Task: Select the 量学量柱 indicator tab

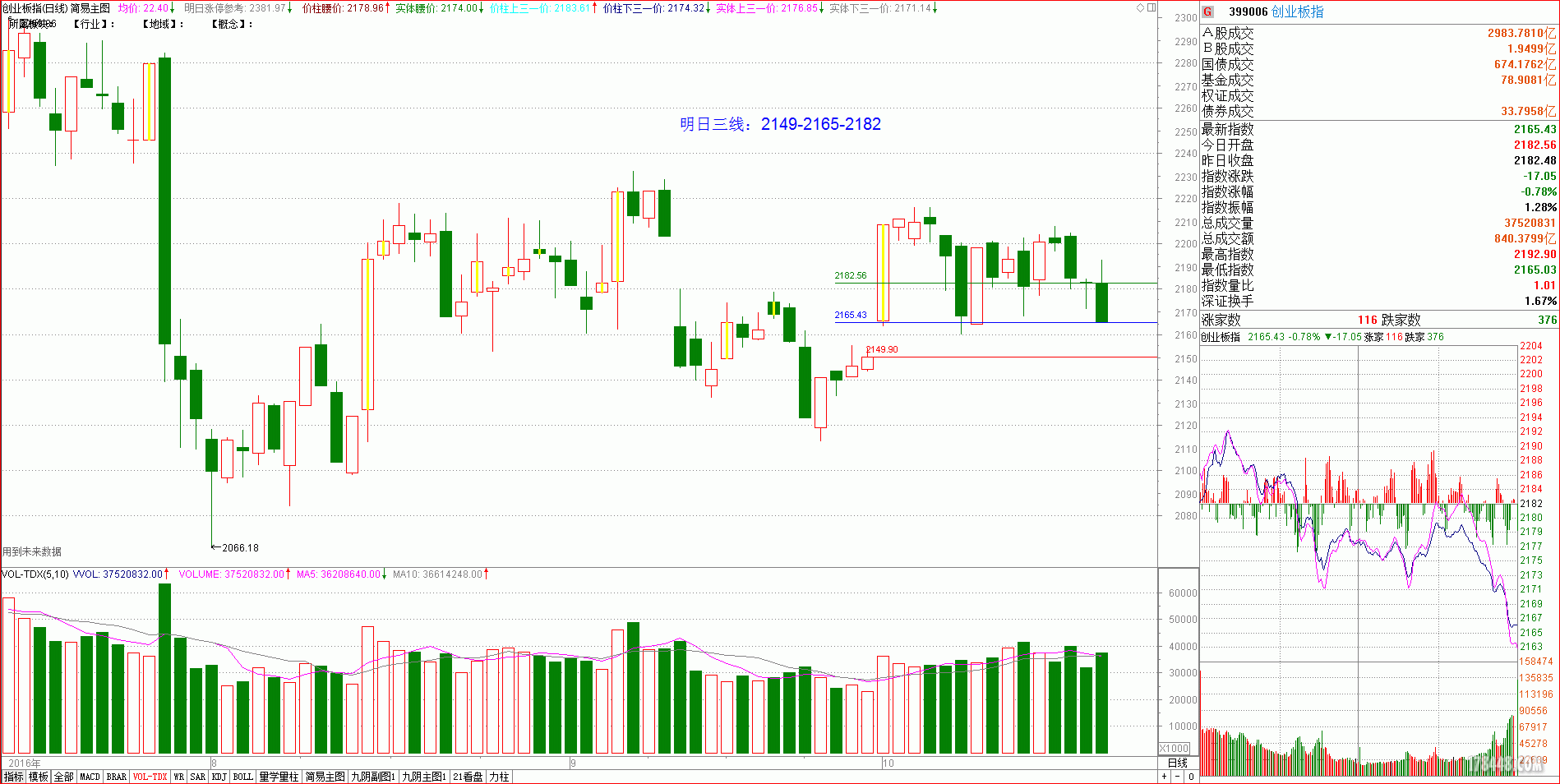Action: [x=279, y=777]
